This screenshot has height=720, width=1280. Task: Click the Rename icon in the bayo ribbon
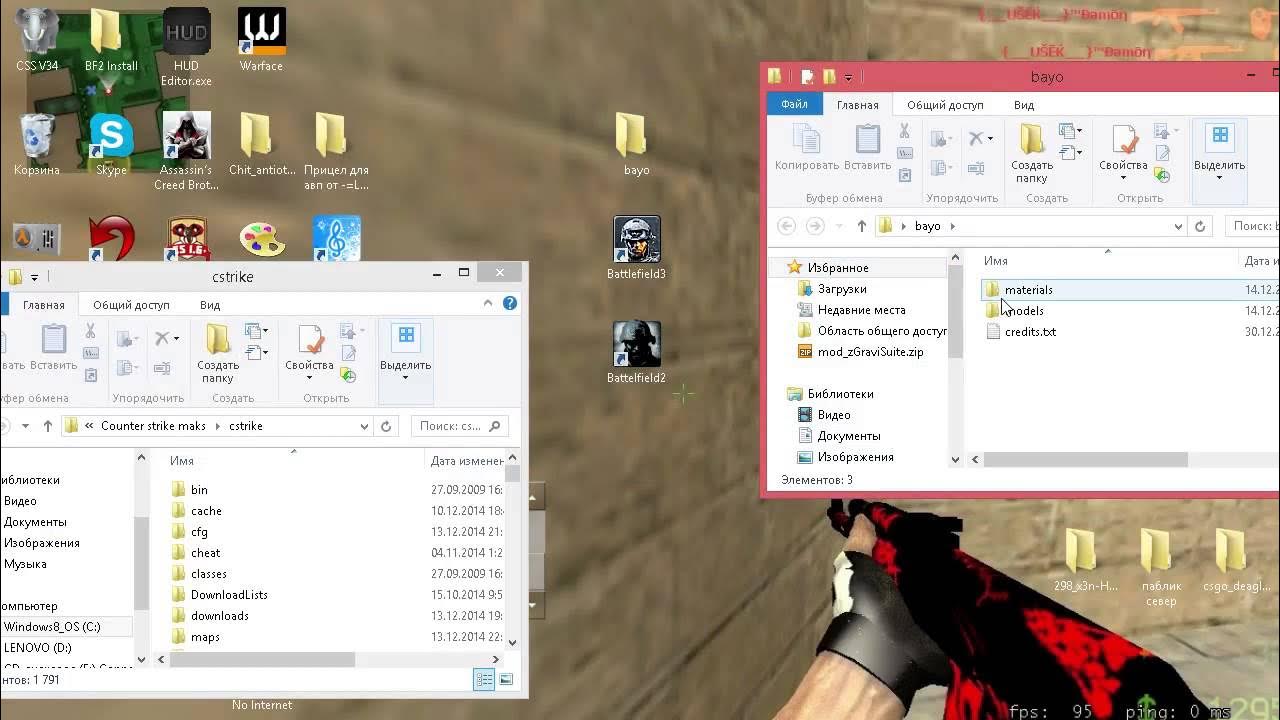pyautogui.click(x=978, y=168)
